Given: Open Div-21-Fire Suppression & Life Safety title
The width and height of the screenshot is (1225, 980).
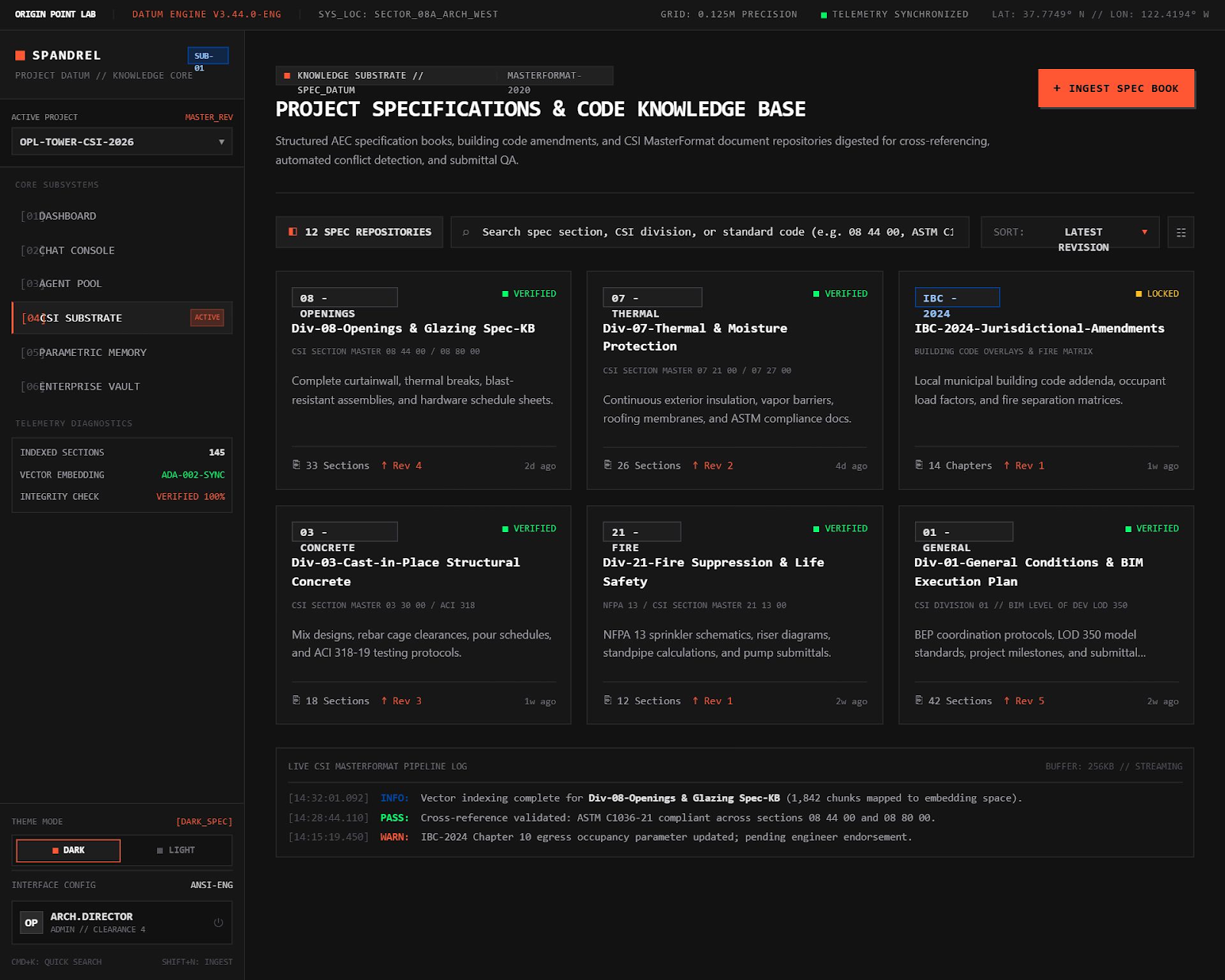Looking at the screenshot, I should pos(714,572).
